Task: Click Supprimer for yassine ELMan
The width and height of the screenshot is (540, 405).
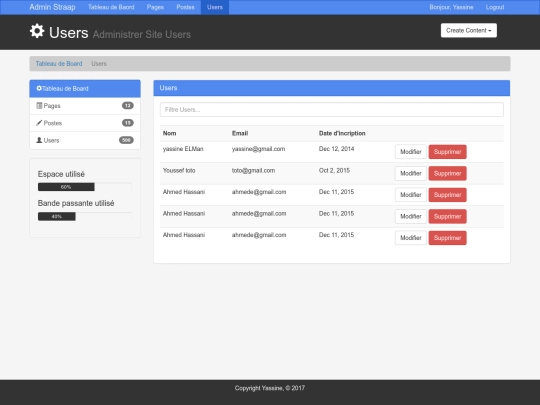Action: pos(447,152)
